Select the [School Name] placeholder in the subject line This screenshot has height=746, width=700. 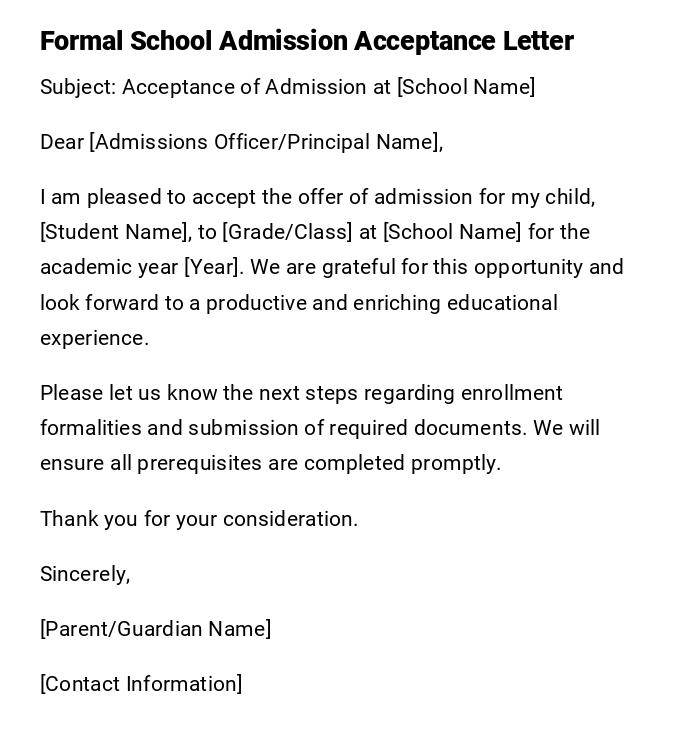click(x=466, y=87)
